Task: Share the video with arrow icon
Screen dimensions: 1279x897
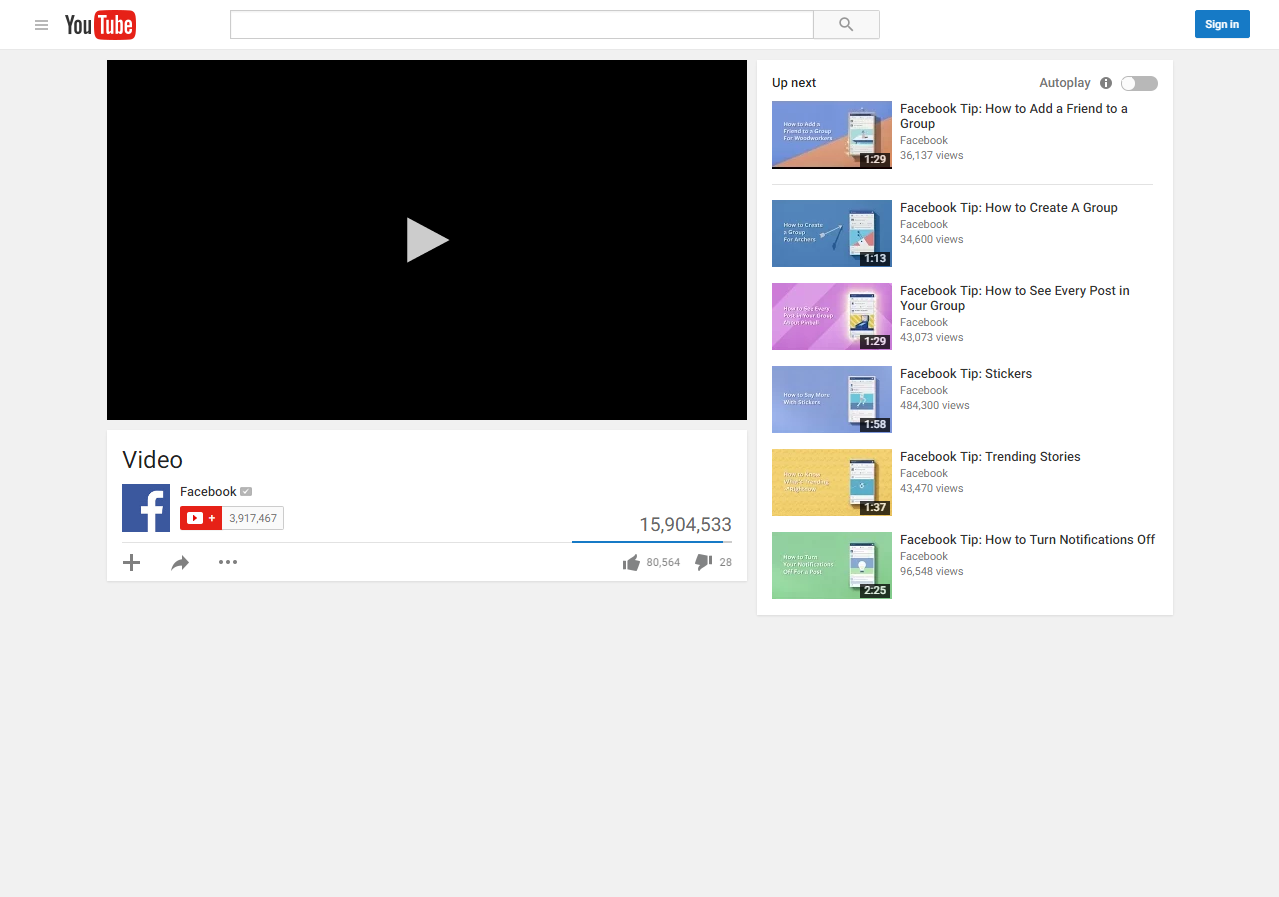Action: [180, 563]
